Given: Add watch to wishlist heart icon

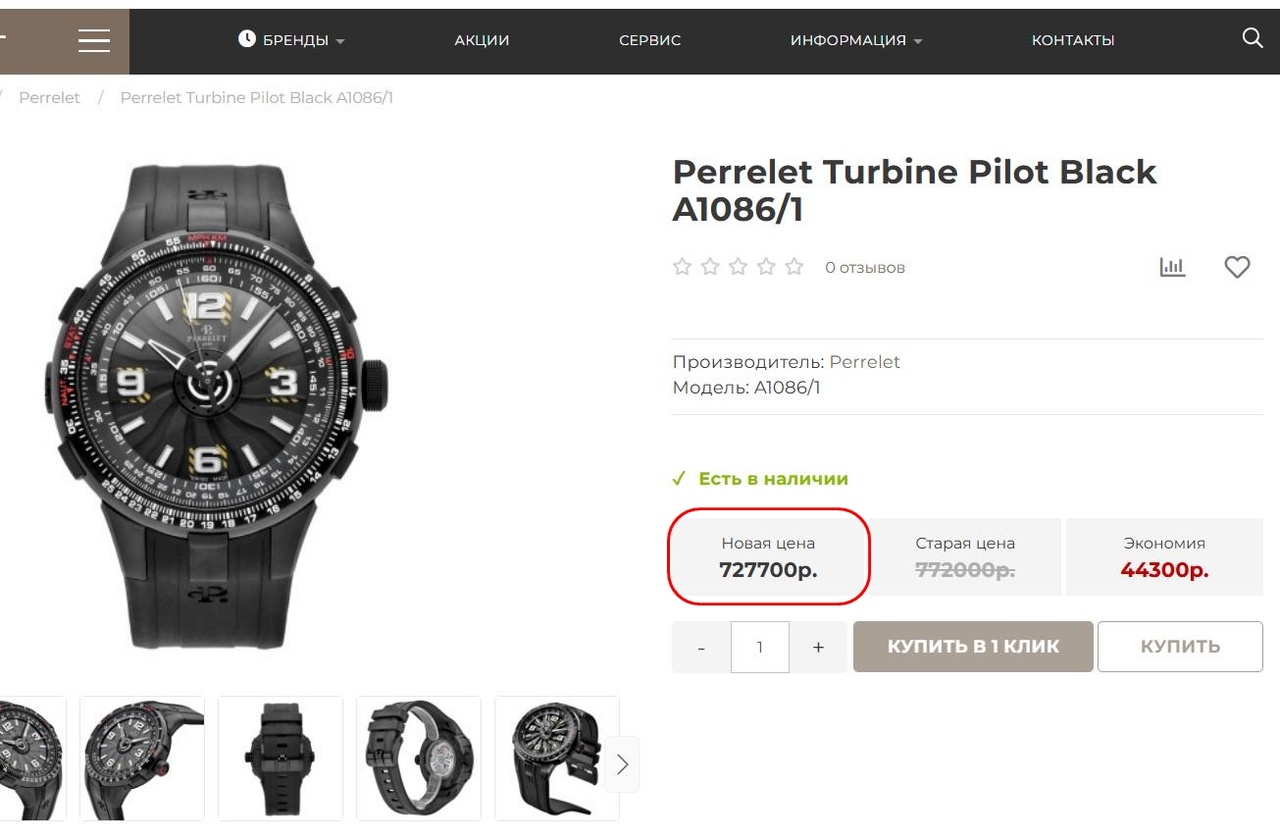Looking at the screenshot, I should pyautogui.click(x=1237, y=267).
